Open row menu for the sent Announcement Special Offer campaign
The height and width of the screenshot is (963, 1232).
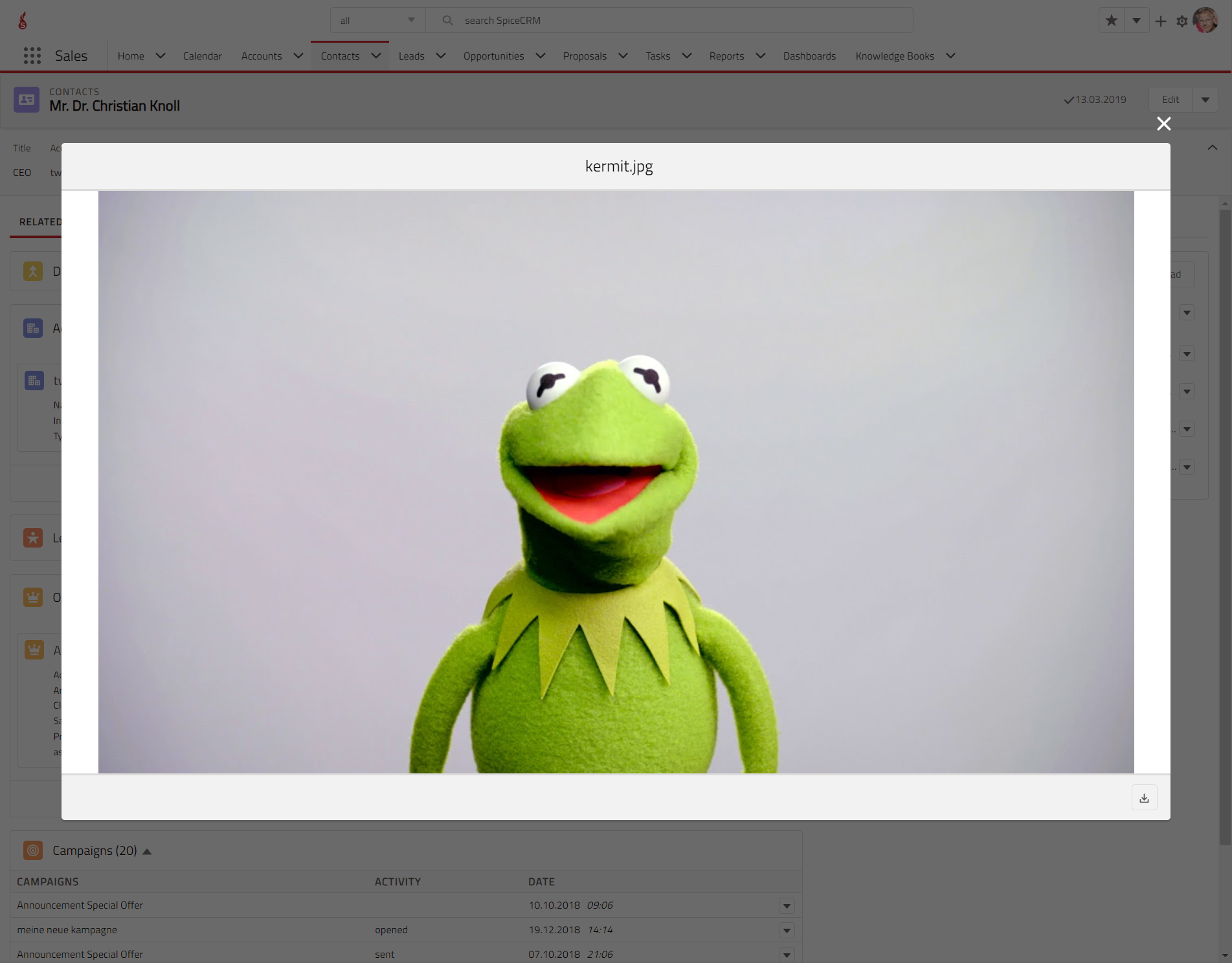pyautogui.click(x=787, y=955)
